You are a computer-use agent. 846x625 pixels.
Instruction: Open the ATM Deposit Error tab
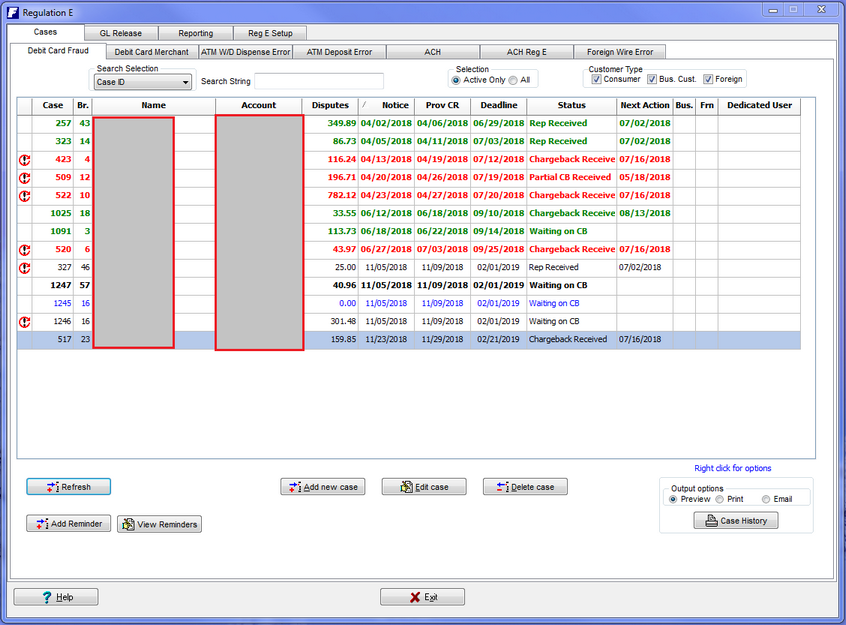click(338, 52)
